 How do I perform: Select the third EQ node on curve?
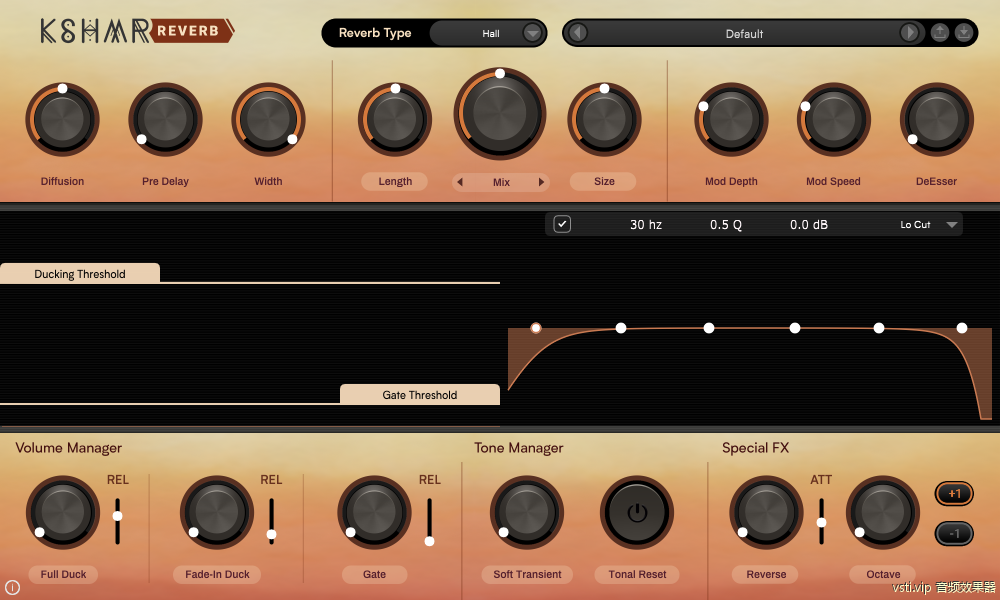[709, 328]
